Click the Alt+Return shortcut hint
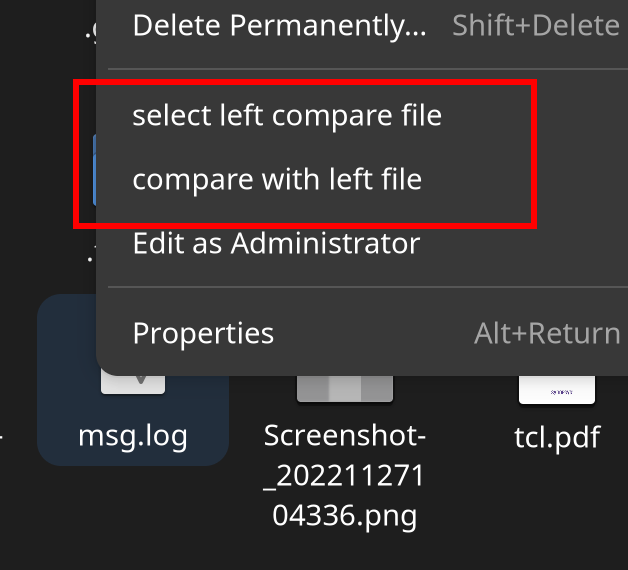Screen dimensions: 628x570 pos(547,333)
